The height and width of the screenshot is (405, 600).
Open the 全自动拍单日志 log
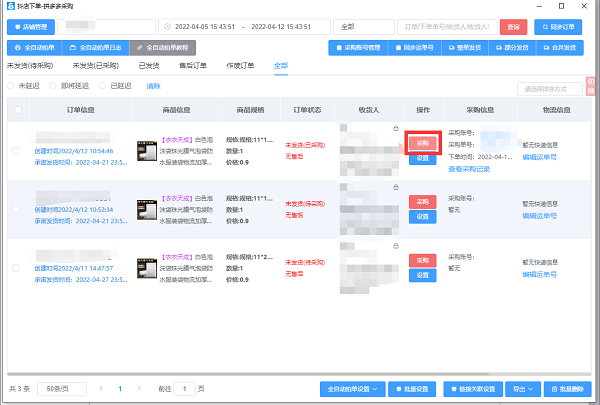click(96, 48)
